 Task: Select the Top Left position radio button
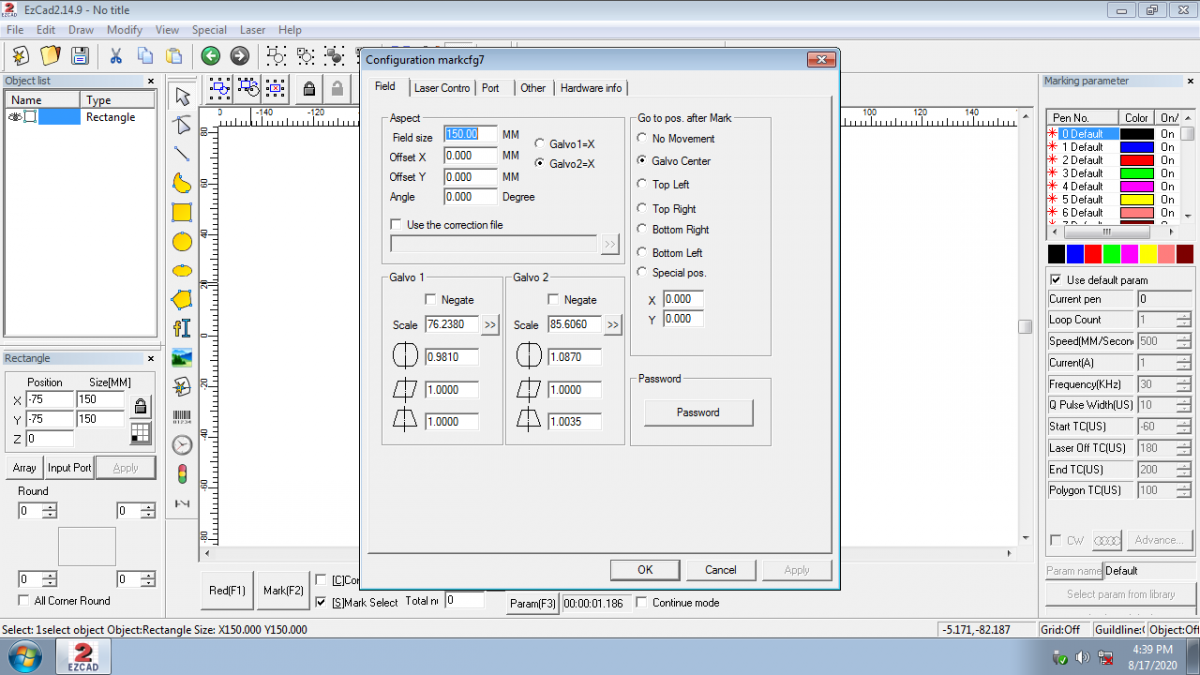[643, 184]
